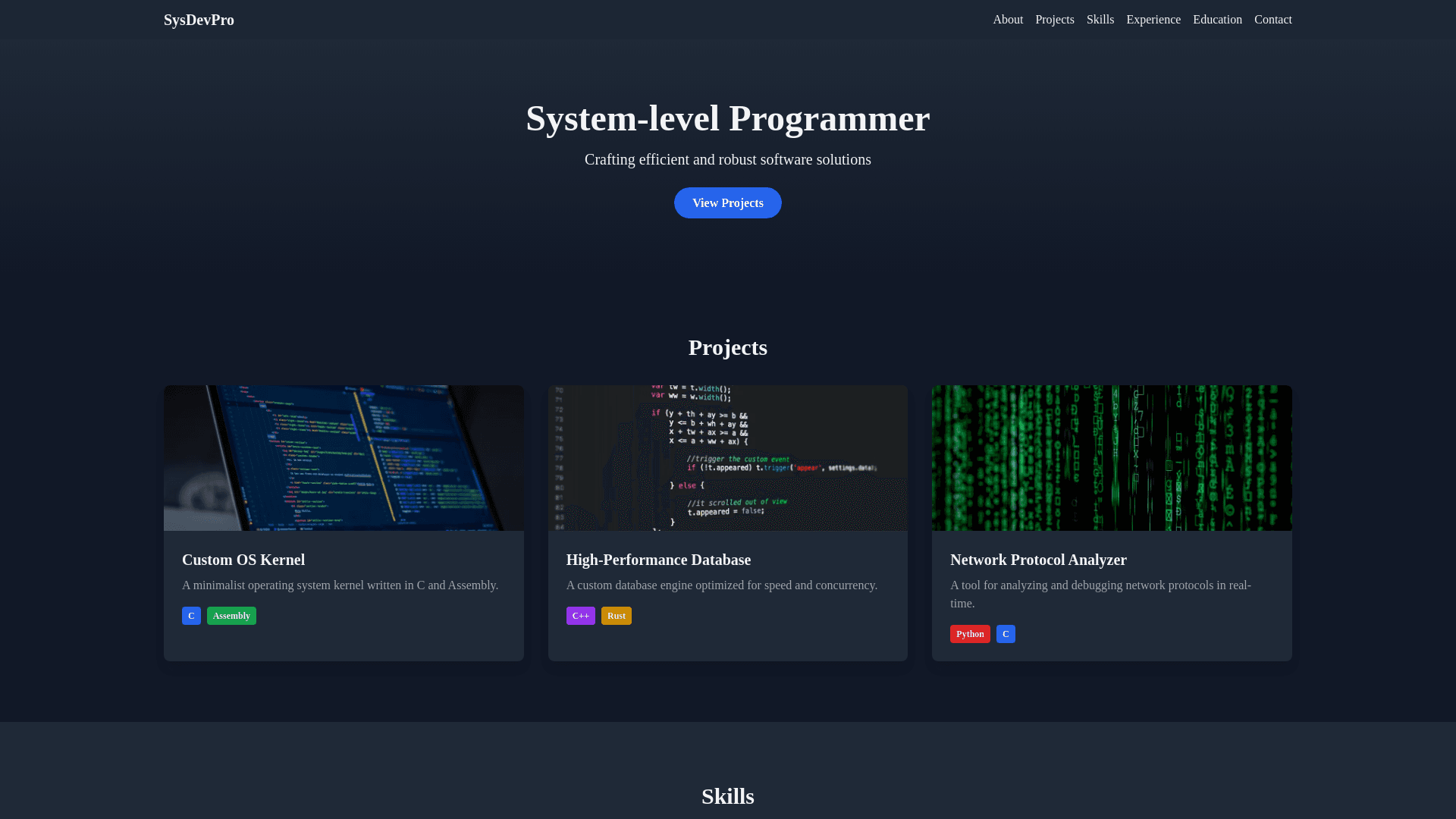
Task: Select the High-Performance Database heading
Action: tap(658, 560)
